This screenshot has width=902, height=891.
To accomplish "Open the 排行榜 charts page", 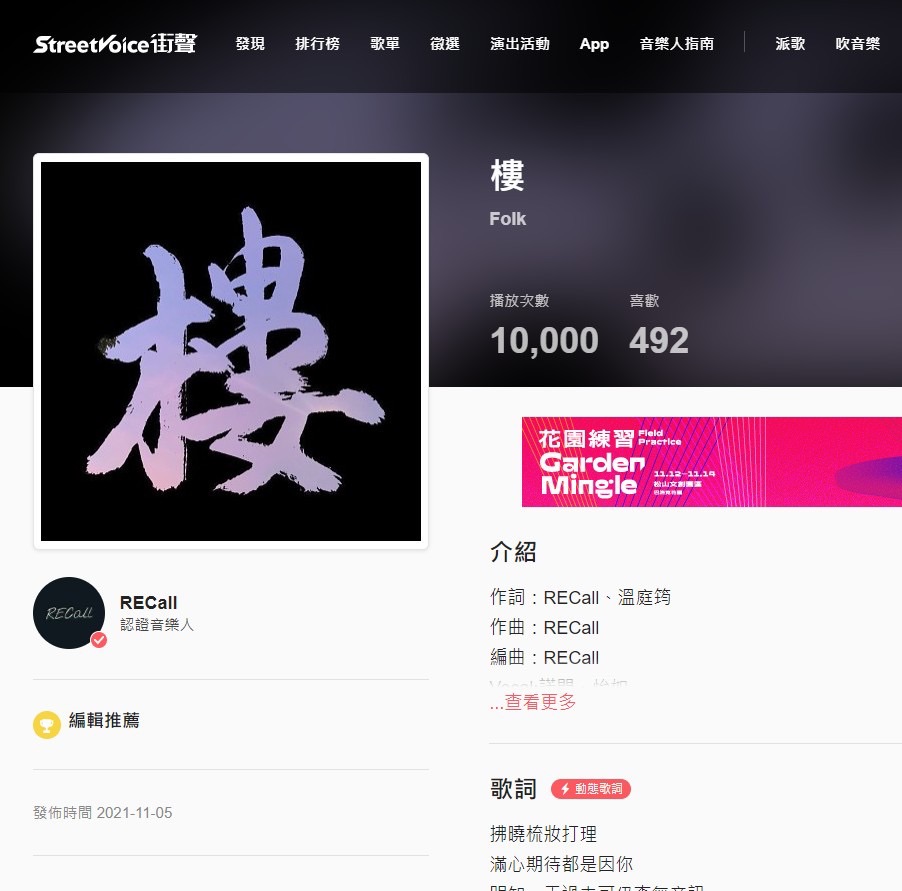I will click(x=318, y=44).
